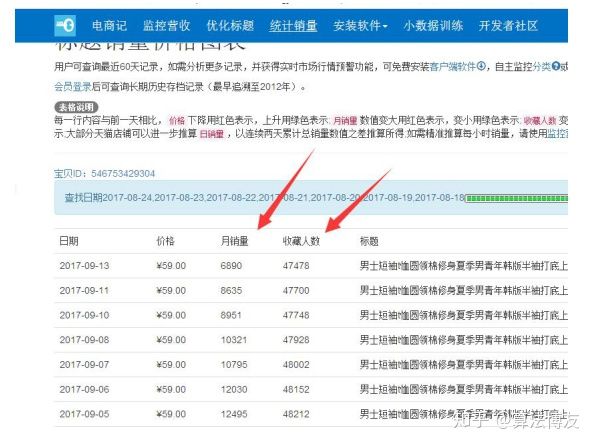The width and height of the screenshot is (595, 446).
Task: Click the green search progress bar
Action: pos(516,198)
